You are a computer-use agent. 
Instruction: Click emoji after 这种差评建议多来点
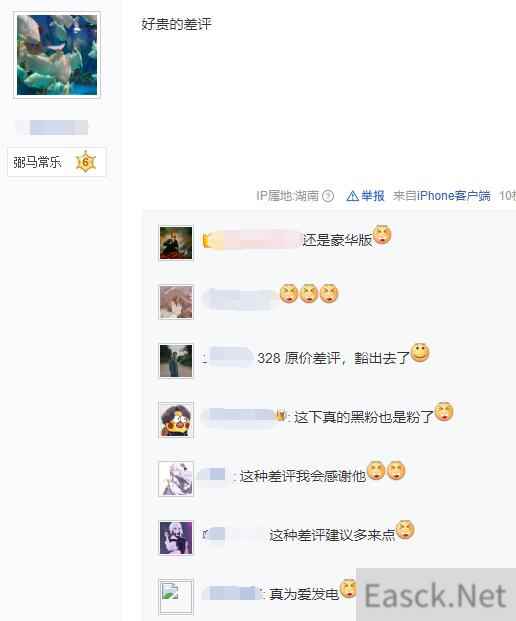click(405, 530)
